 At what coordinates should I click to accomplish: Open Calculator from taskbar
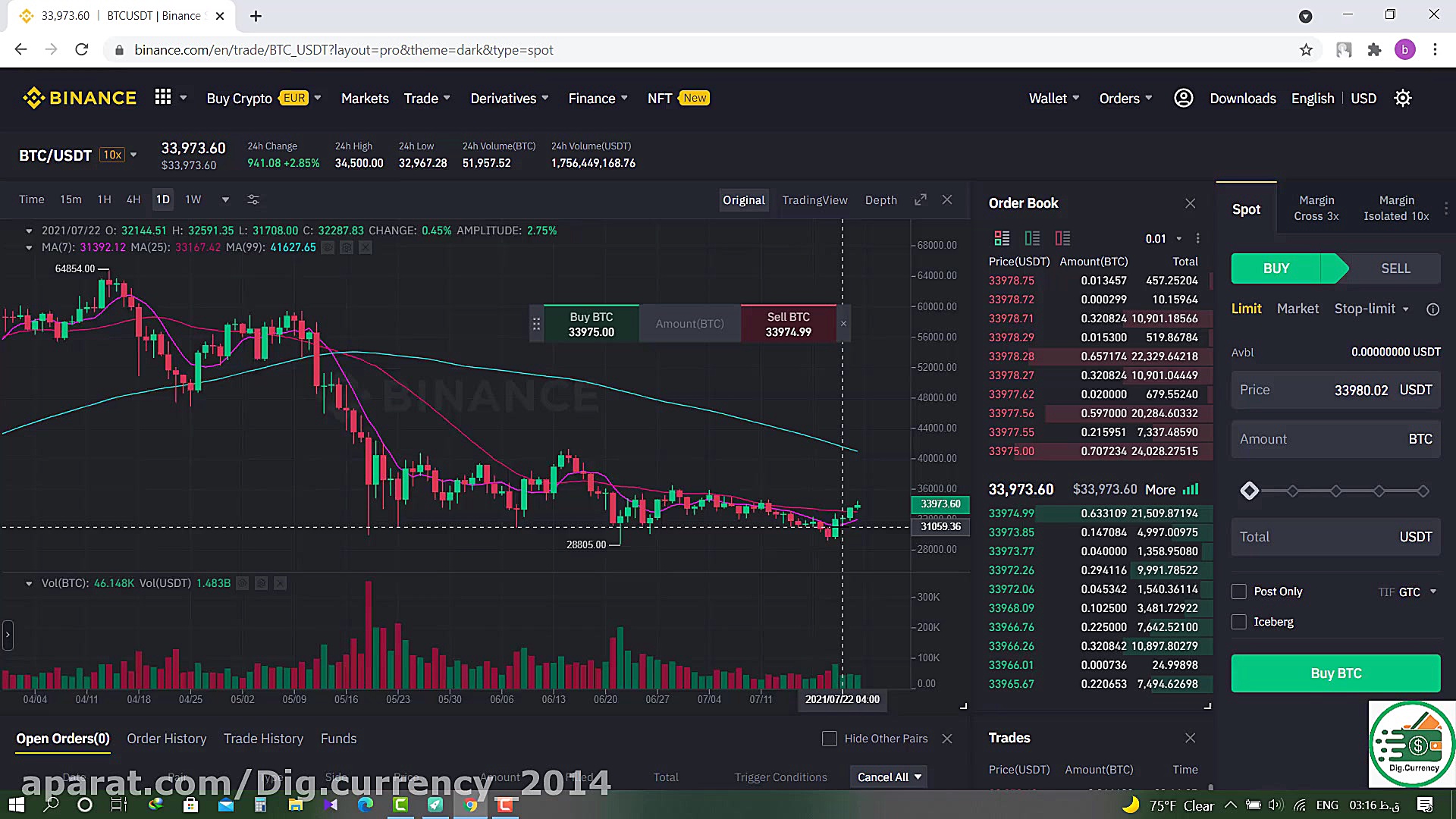pos(260,805)
